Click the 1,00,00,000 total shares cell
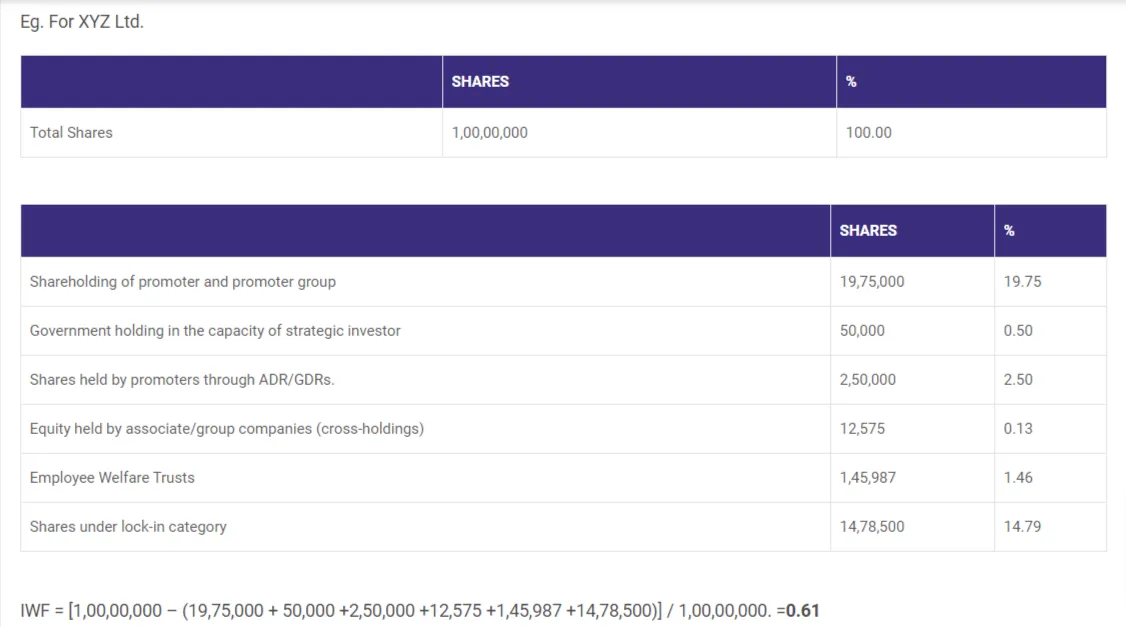This screenshot has height=627, width=1126. 489,132
